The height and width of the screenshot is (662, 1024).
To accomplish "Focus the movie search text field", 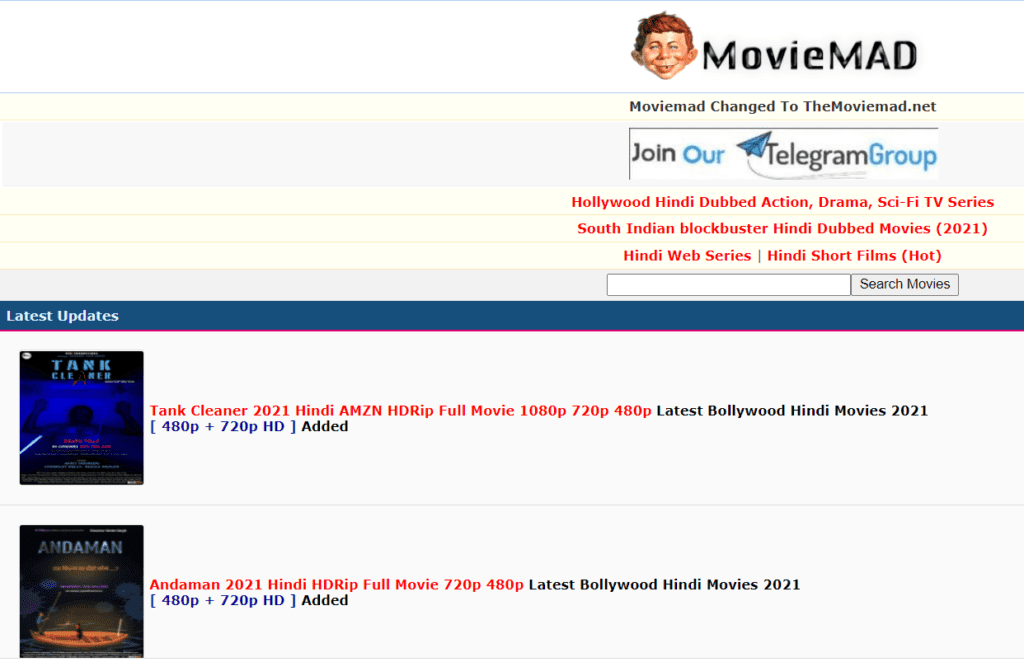I will (728, 285).
